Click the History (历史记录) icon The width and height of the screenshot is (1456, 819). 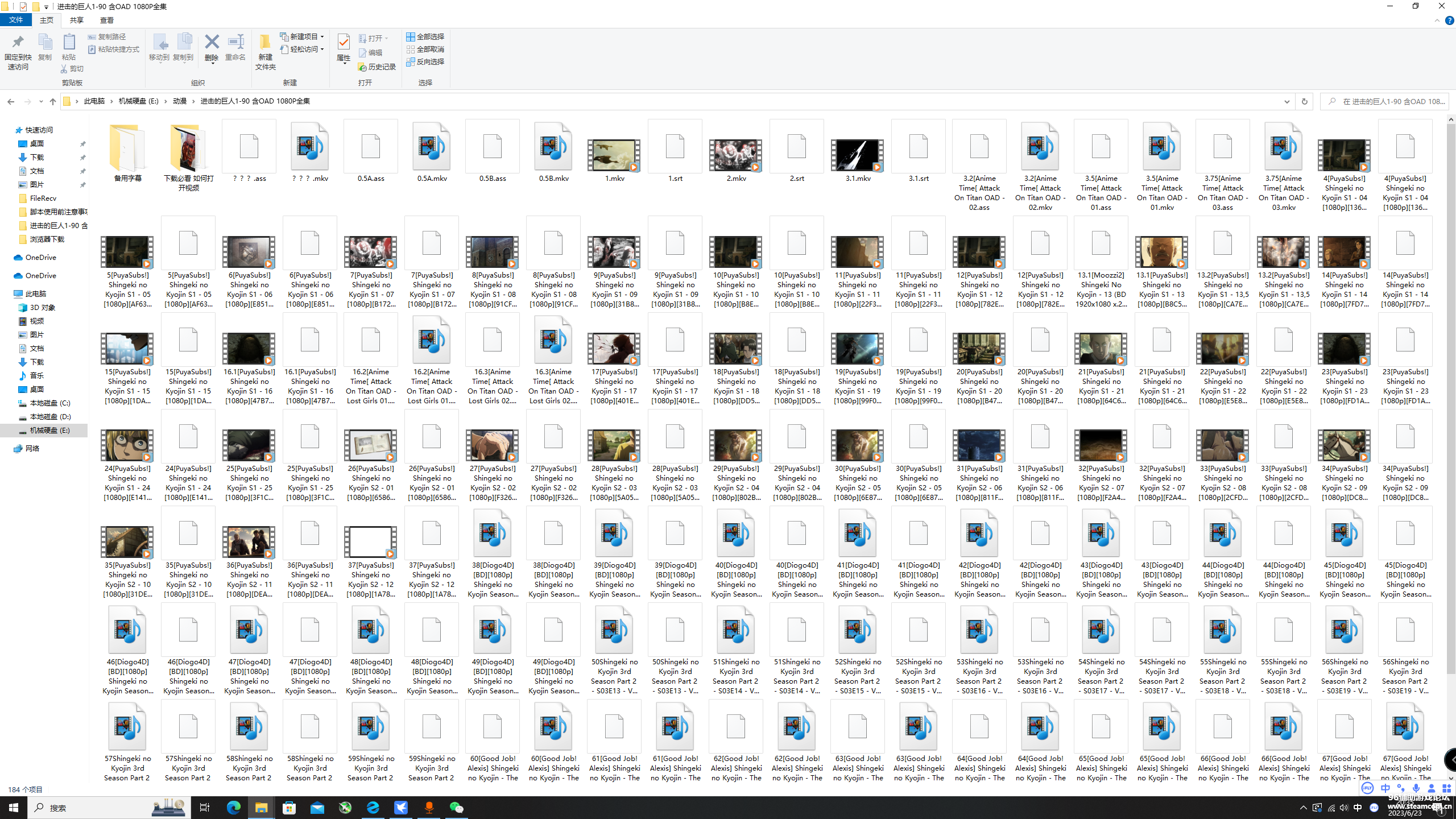(377, 67)
